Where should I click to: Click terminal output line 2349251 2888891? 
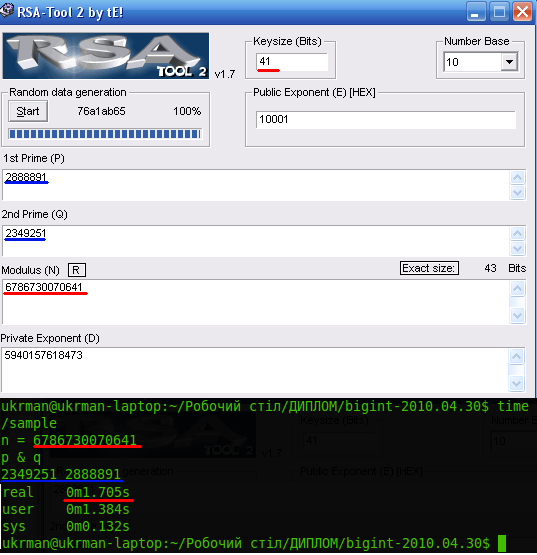tap(61, 474)
